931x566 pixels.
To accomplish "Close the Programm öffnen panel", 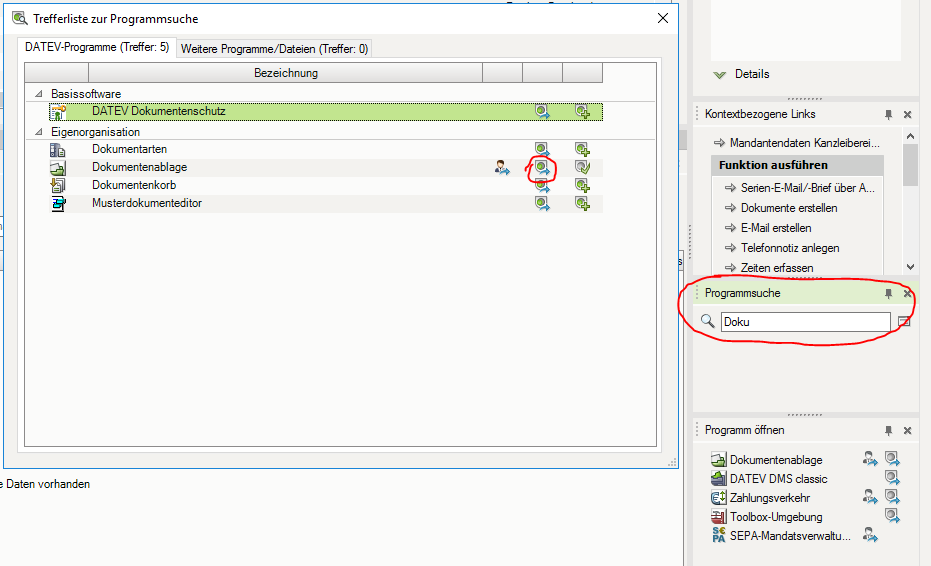I will [x=907, y=431].
